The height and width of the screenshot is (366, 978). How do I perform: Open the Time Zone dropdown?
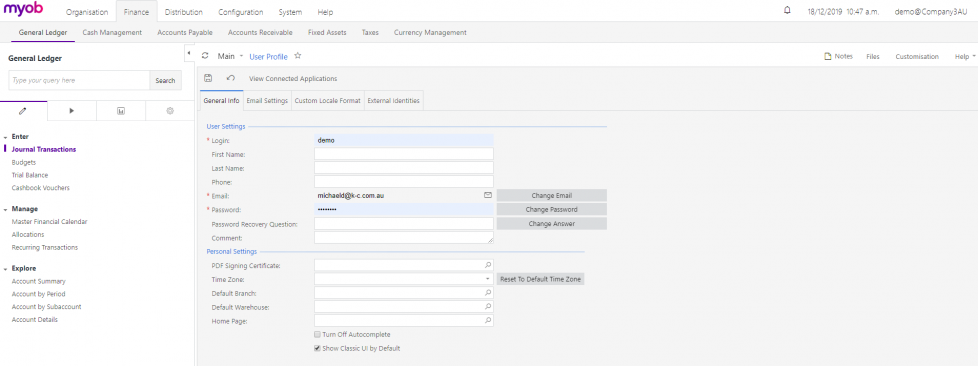click(x=488, y=279)
